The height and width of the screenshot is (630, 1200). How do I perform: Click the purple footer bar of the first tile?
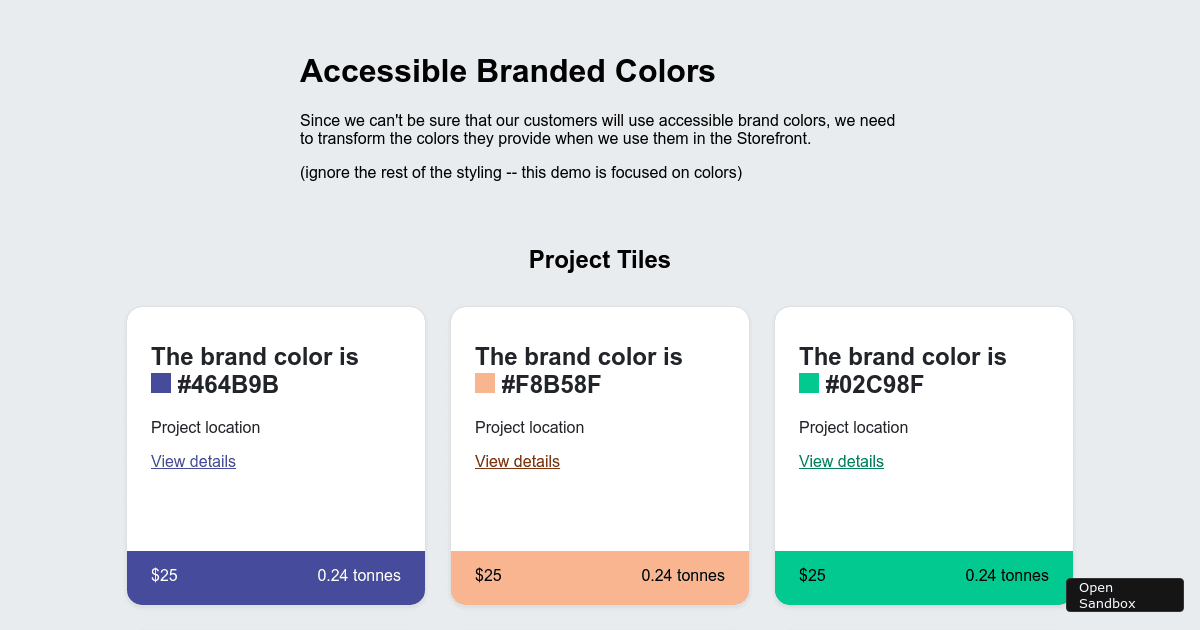[275, 576]
